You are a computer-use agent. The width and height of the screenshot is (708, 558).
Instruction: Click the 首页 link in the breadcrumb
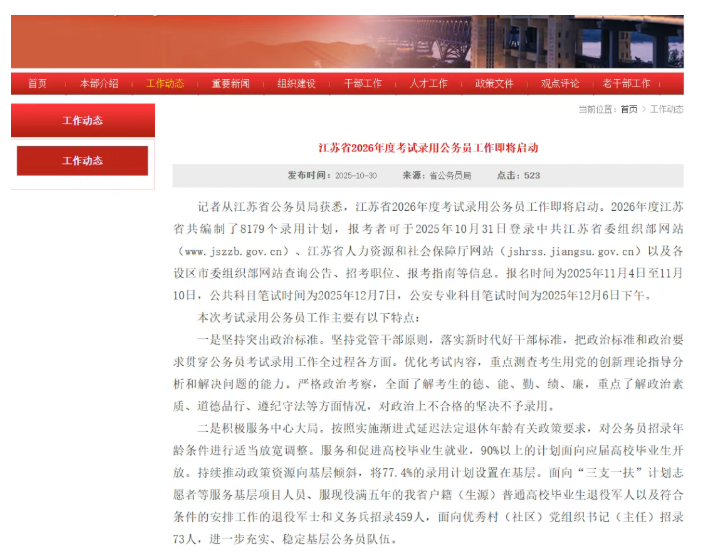(628, 109)
